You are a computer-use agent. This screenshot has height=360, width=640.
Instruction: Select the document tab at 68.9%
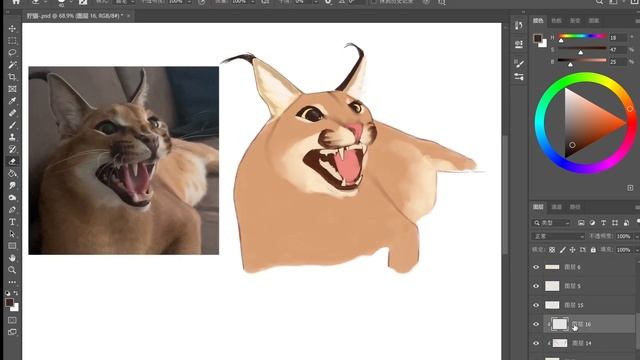click(x=75, y=16)
